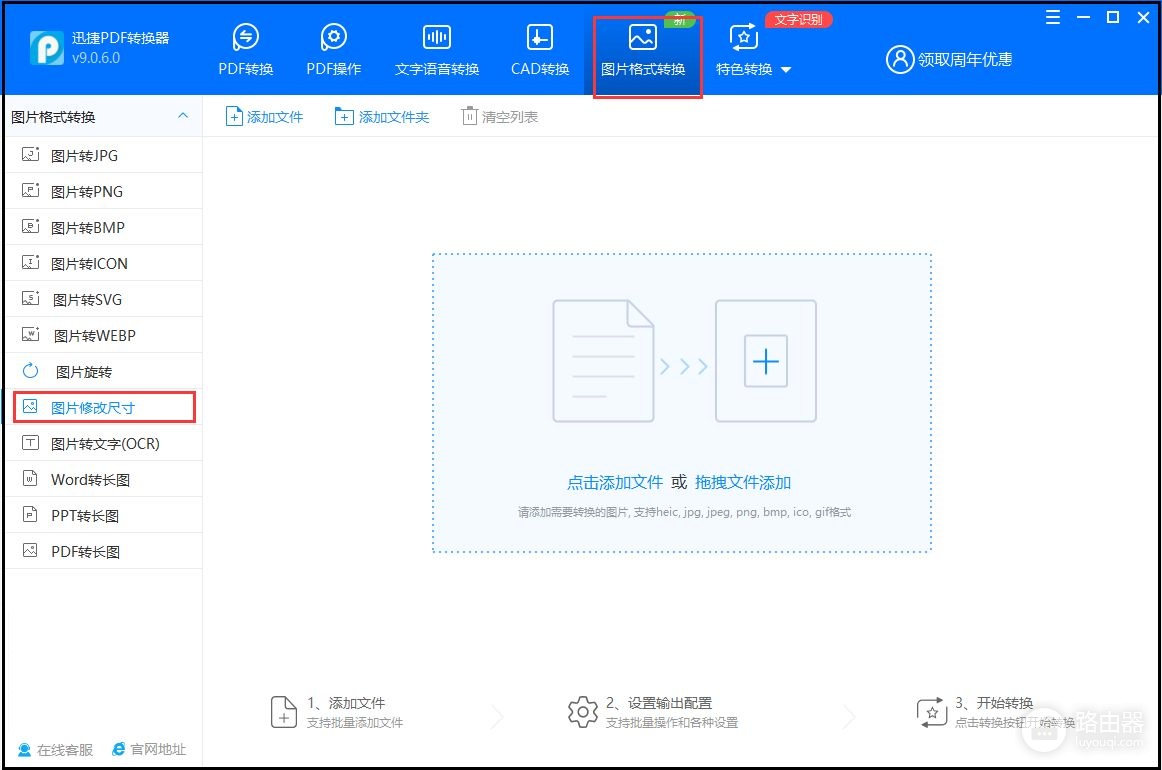The image size is (1162, 770).
Task: Switch to CAD转换 tab
Action: (x=540, y=50)
